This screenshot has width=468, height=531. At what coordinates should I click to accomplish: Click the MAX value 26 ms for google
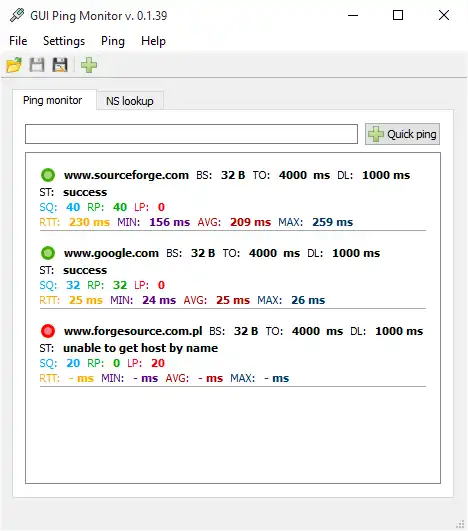pos(308,300)
